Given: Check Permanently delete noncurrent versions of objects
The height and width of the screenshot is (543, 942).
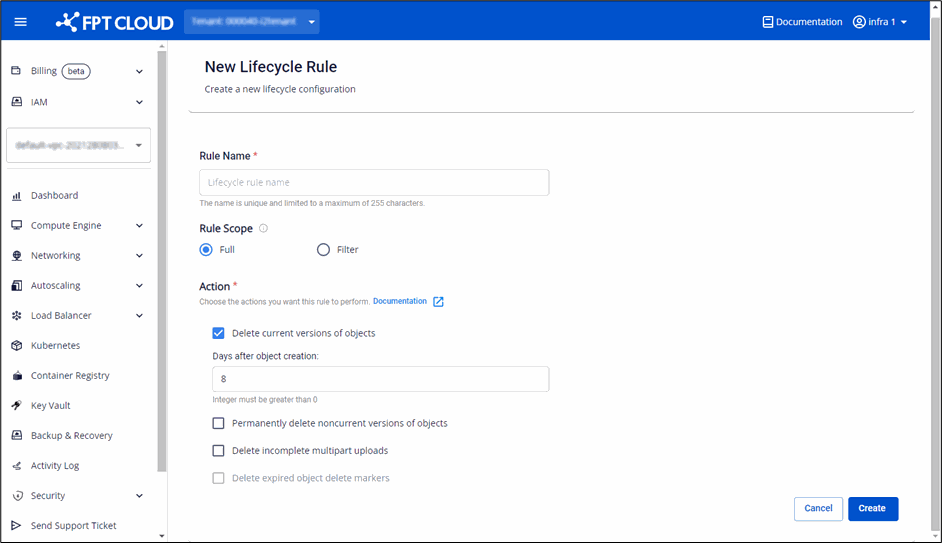Looking at the screenshot, I should tap(219, 423).
